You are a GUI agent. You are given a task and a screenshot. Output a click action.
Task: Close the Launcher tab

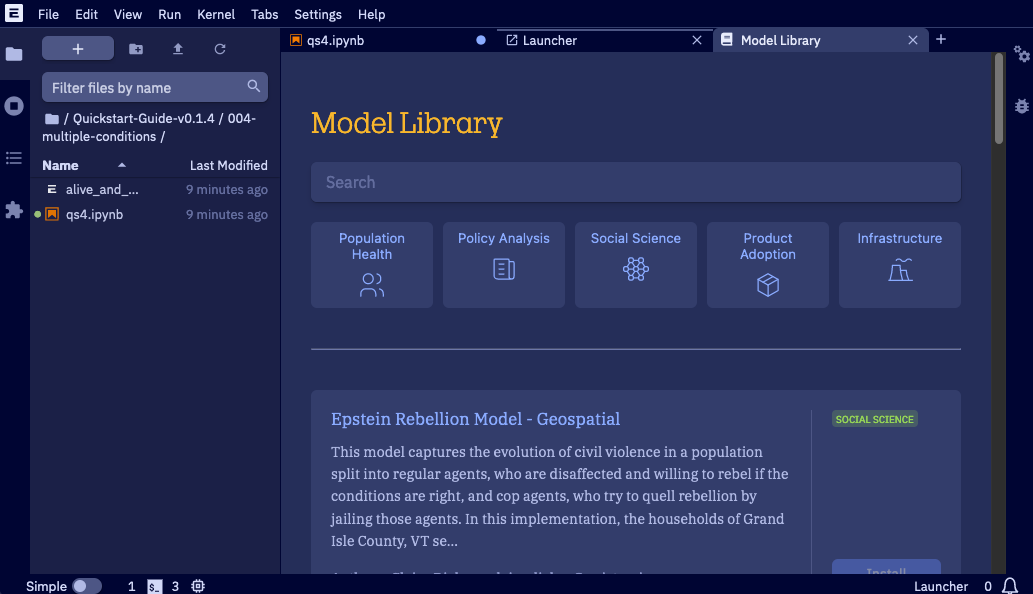697,40
